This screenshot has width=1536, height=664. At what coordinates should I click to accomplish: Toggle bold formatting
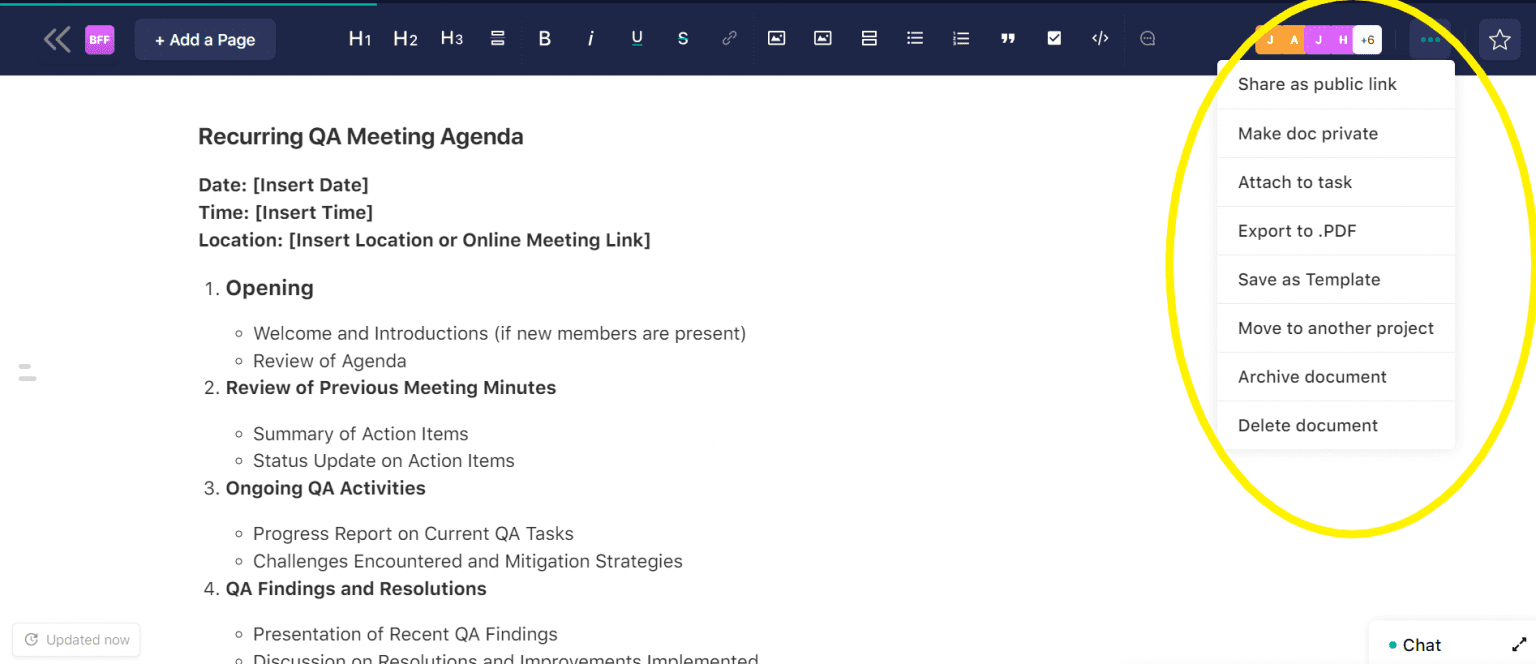544,38
